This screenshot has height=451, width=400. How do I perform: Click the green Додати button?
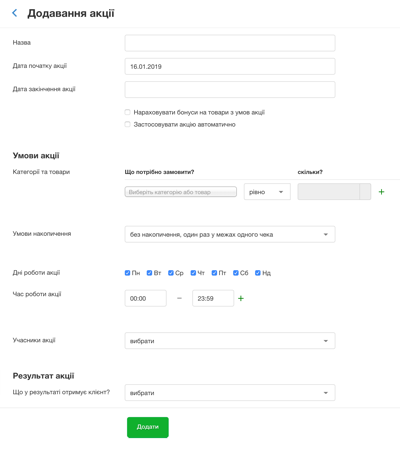[x=148, y=427]
